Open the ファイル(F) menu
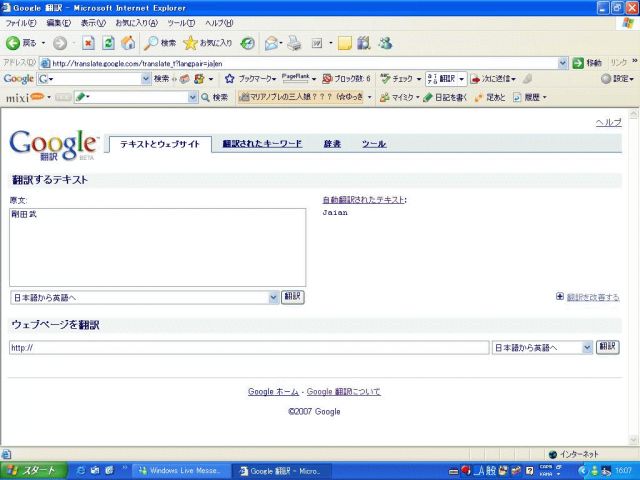This screenshot has height=480, width=640. pos(20,23)
